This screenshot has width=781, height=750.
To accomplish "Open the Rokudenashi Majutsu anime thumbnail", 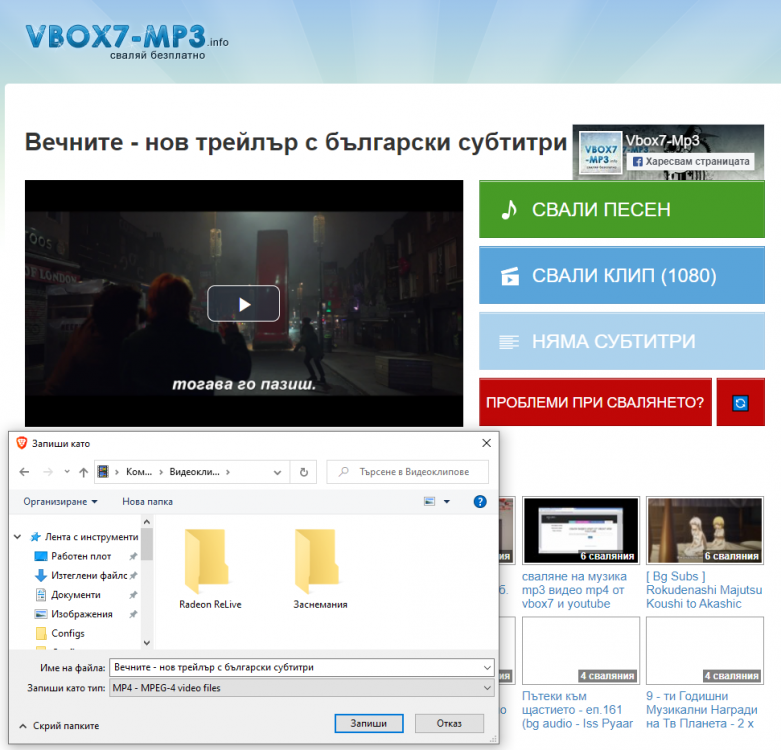I will [705, 530].
